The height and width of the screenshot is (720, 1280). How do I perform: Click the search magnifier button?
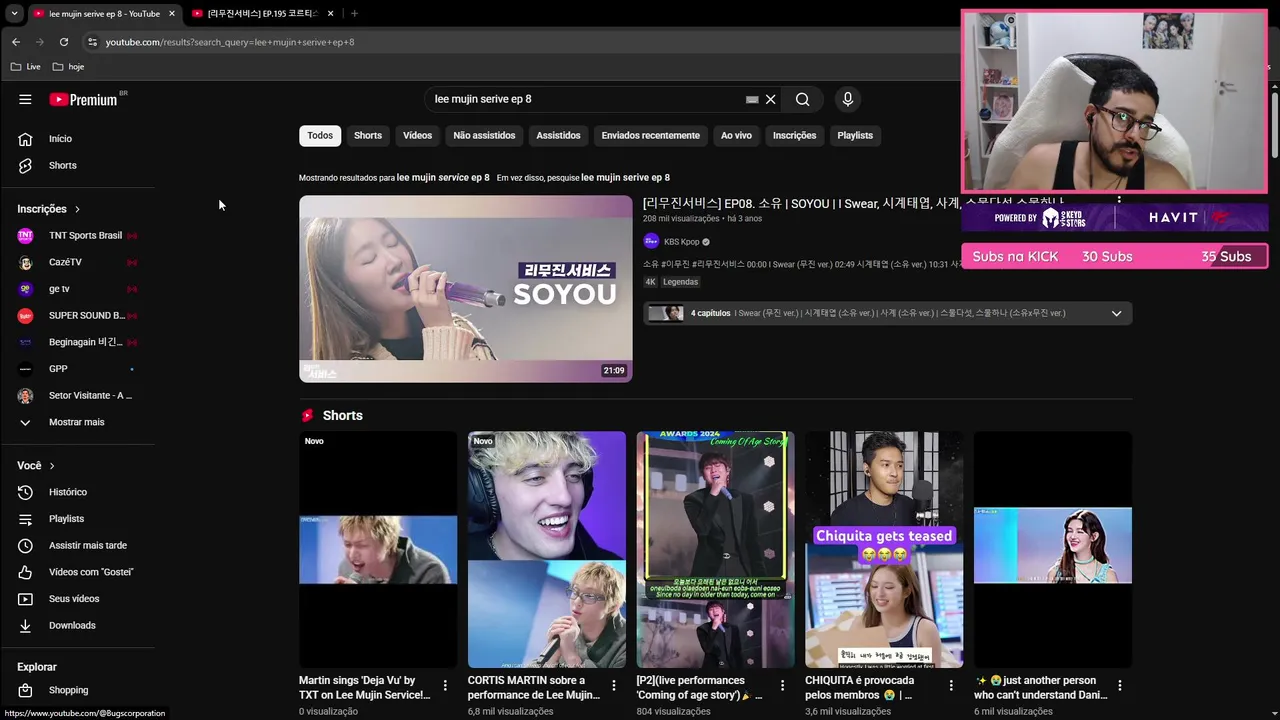tap(802, 99)
